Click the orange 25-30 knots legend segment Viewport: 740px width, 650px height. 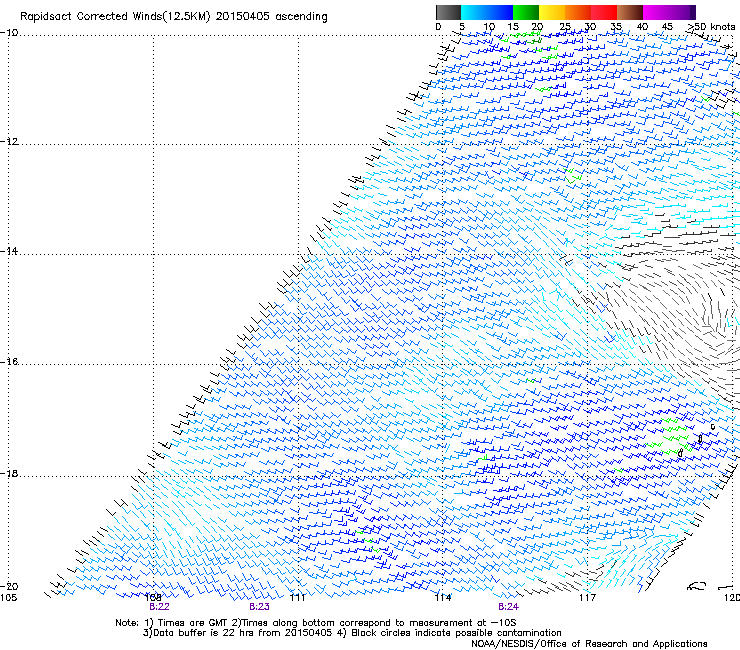tap(578, 12)
